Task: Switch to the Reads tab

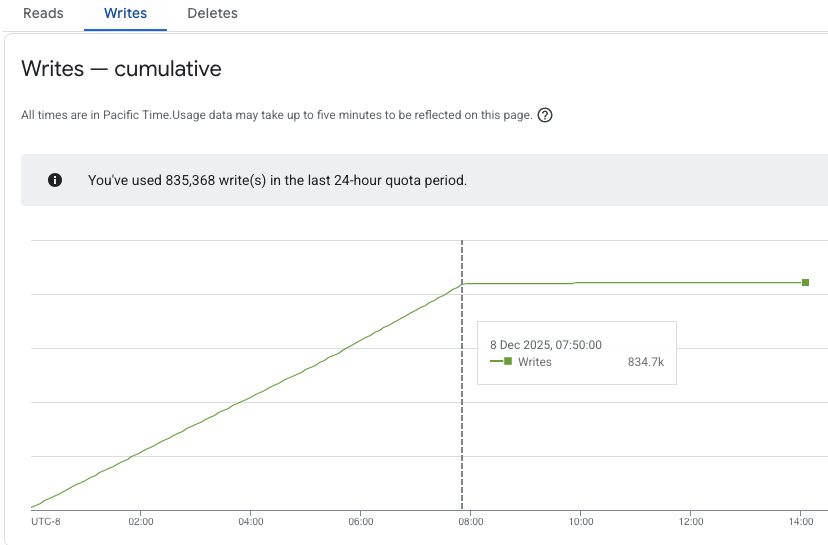Action: 43,14
